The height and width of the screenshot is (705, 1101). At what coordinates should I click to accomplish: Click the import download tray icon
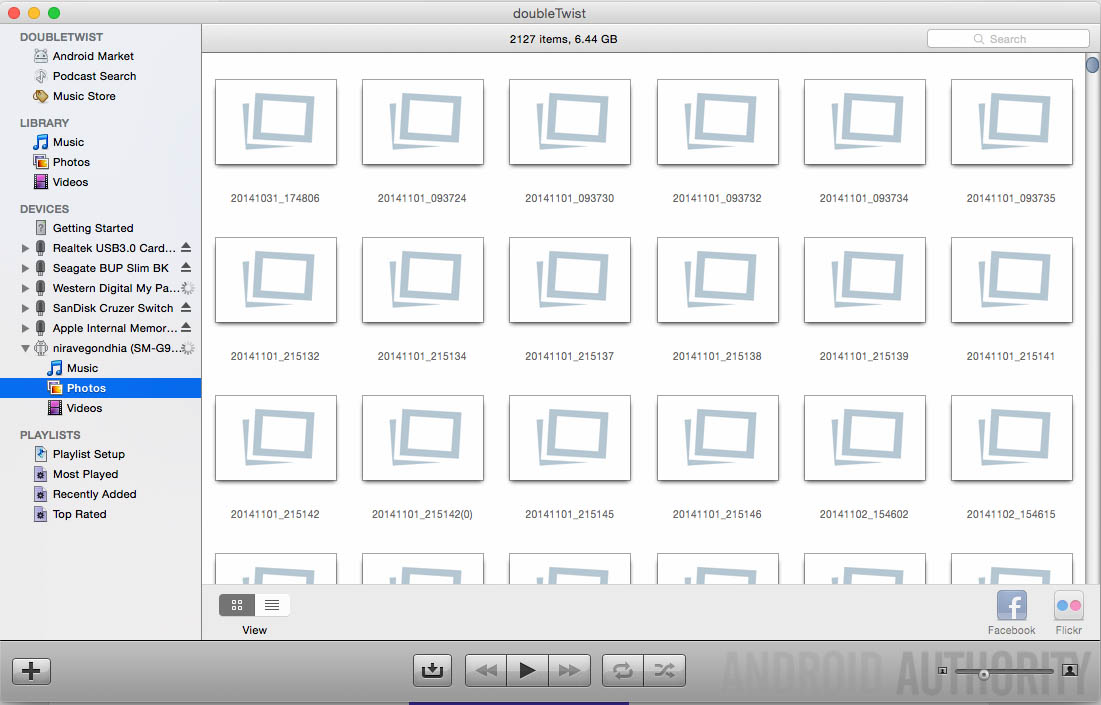pos(432,670)
